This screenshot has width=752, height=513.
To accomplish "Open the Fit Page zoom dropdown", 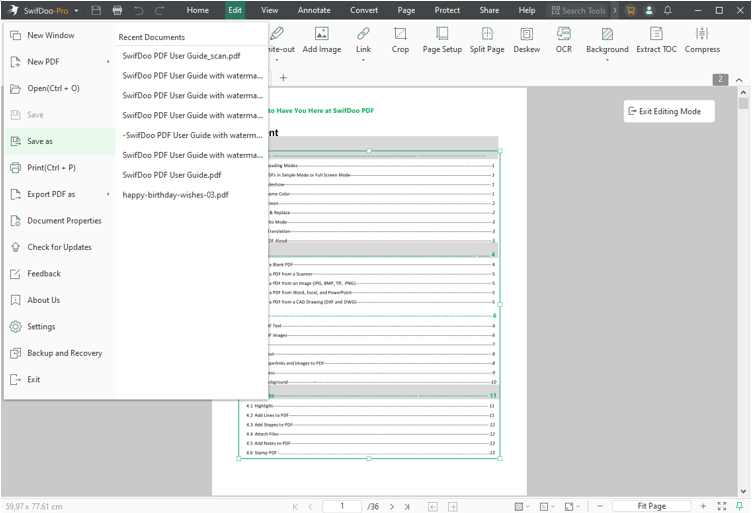I will [652, 506].
